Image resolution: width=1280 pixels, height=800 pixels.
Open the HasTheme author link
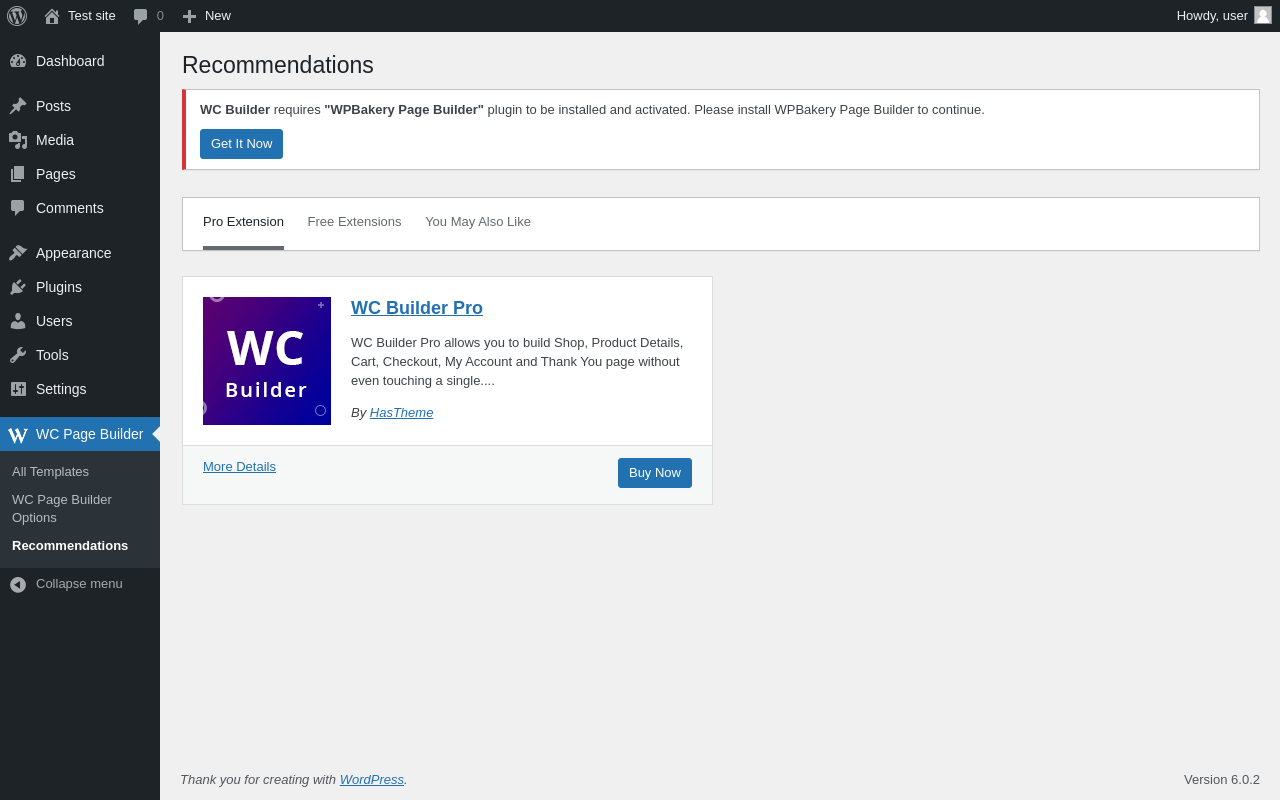point(401,413)
